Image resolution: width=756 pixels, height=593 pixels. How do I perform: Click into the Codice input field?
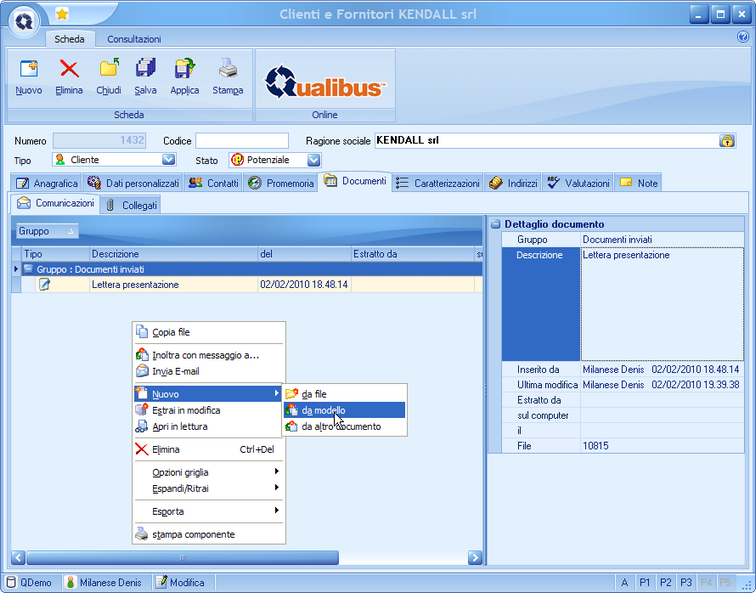[x=241, y=141]
